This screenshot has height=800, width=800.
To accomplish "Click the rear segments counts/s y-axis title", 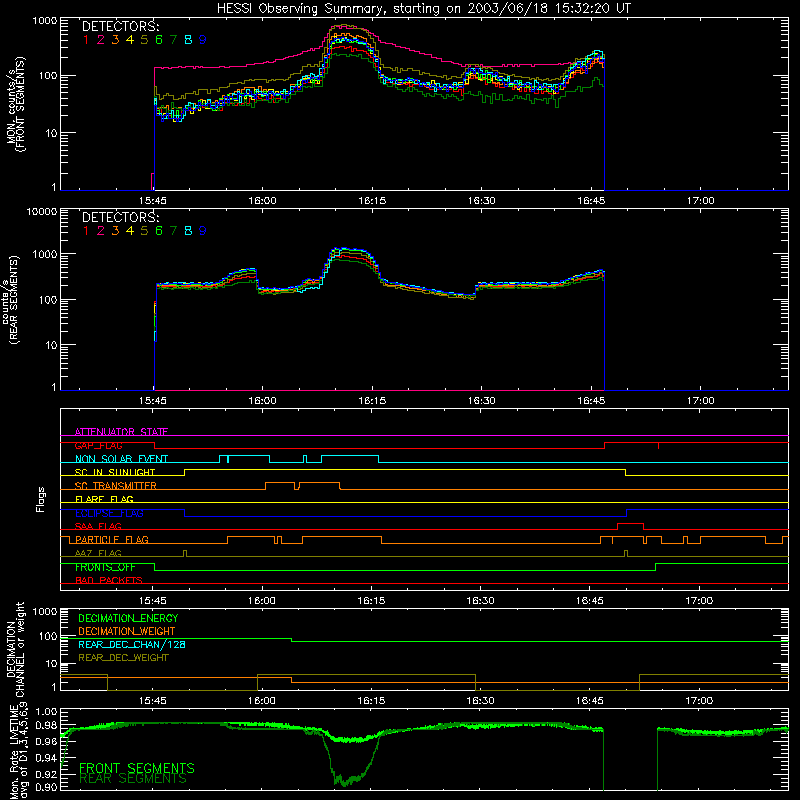I will point(10,299).
